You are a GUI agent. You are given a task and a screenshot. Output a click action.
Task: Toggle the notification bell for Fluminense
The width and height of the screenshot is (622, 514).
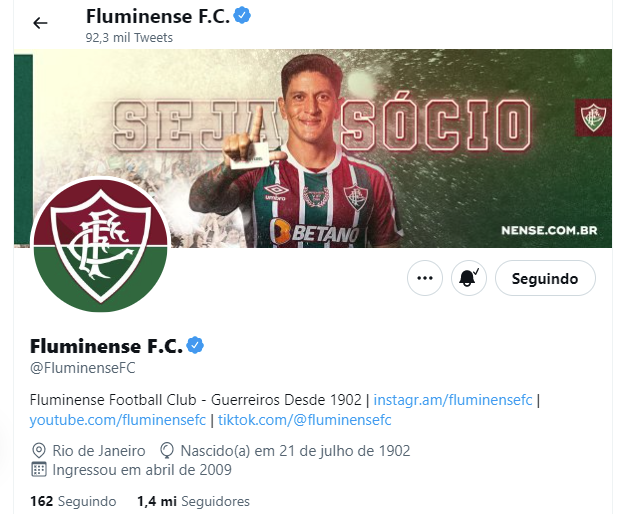468,278
